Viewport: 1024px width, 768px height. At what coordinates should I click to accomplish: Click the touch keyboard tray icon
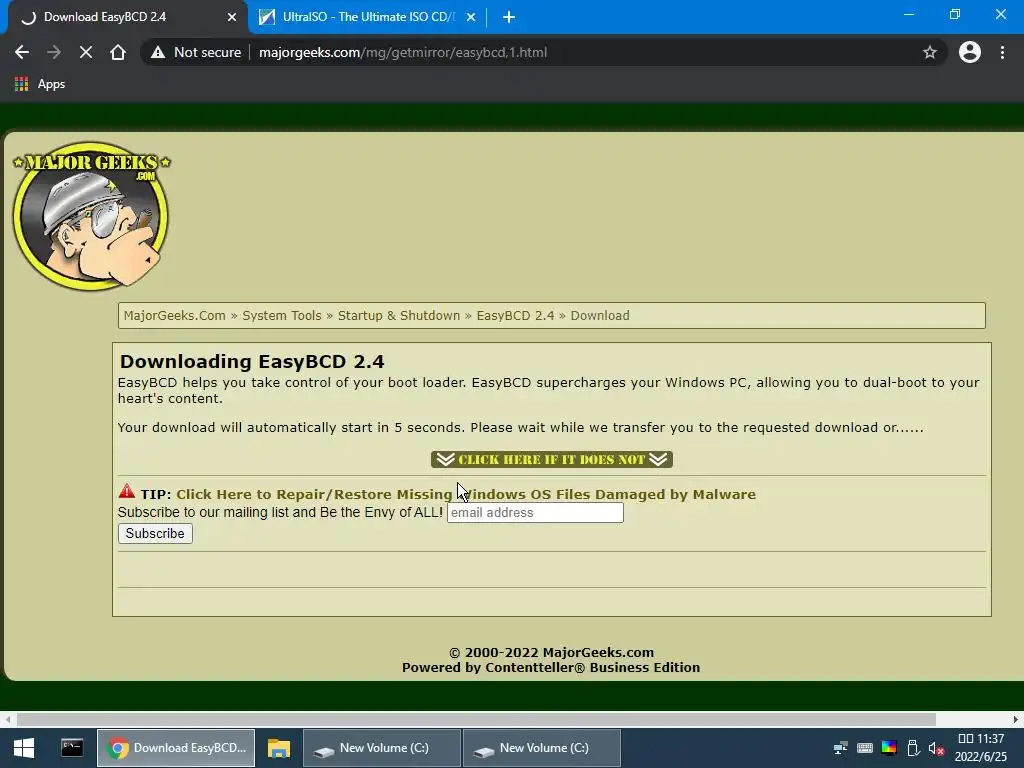pyautogui.click(x=865, y=748)
